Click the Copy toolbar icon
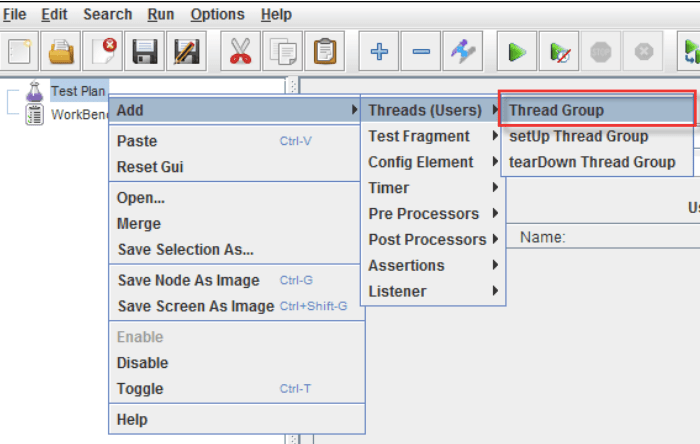 (283, 51)
